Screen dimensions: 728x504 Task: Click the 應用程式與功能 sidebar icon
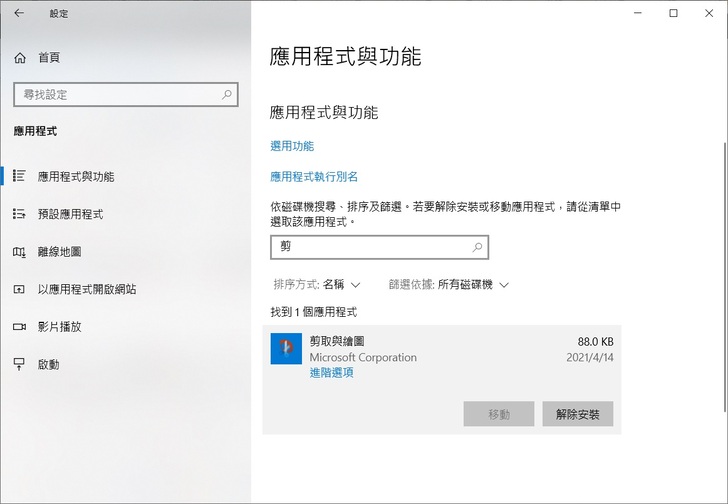tap(19, 176)
